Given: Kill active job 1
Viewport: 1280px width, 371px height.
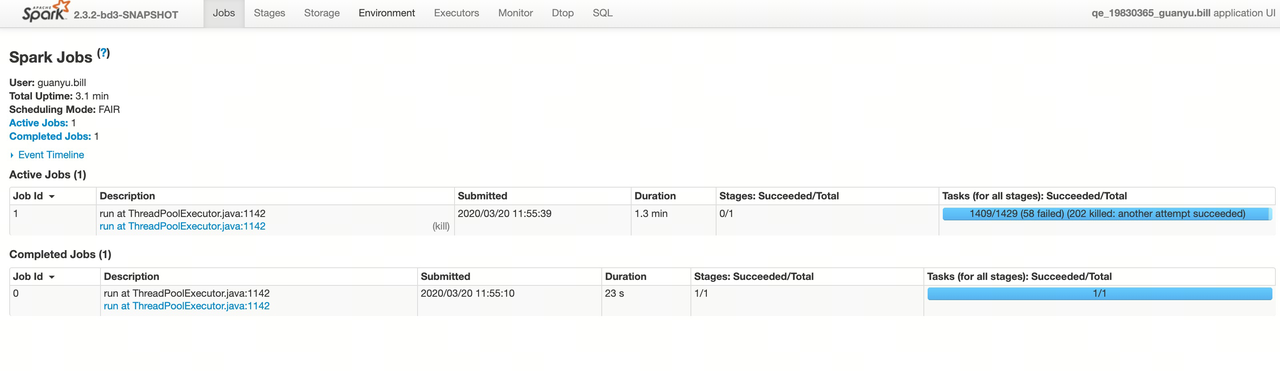Looking at the screenshot, I should [440, 227].
